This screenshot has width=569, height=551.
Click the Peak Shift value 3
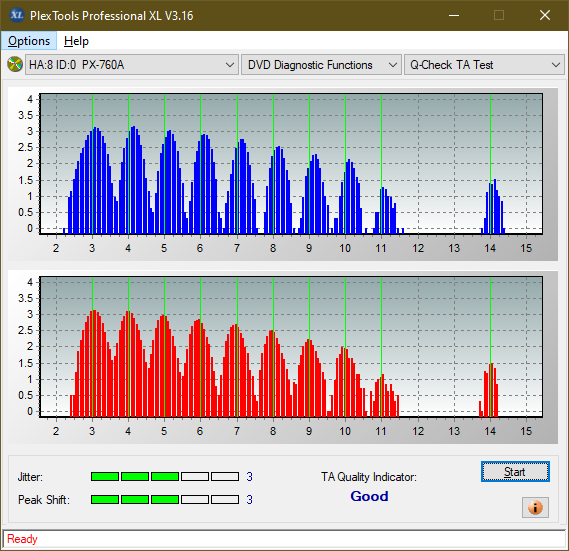point(249,500)
